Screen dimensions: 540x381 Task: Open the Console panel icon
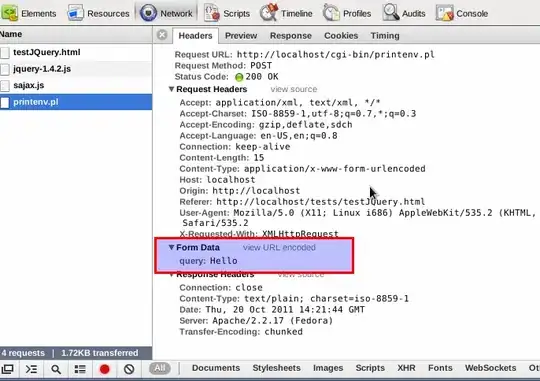[444, 13]
